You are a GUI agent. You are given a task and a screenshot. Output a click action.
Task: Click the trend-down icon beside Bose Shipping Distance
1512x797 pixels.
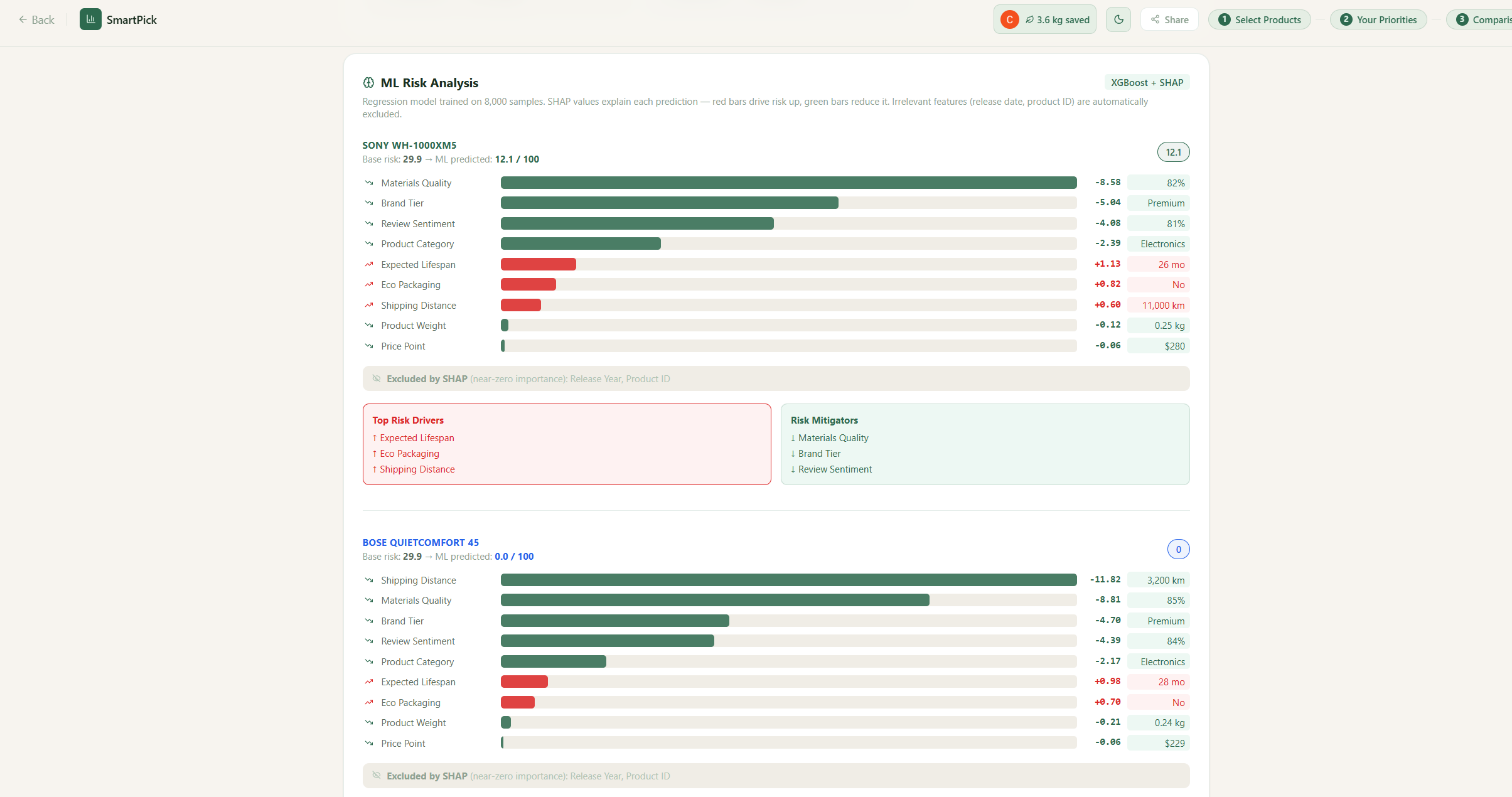click(x=369, y=580)
